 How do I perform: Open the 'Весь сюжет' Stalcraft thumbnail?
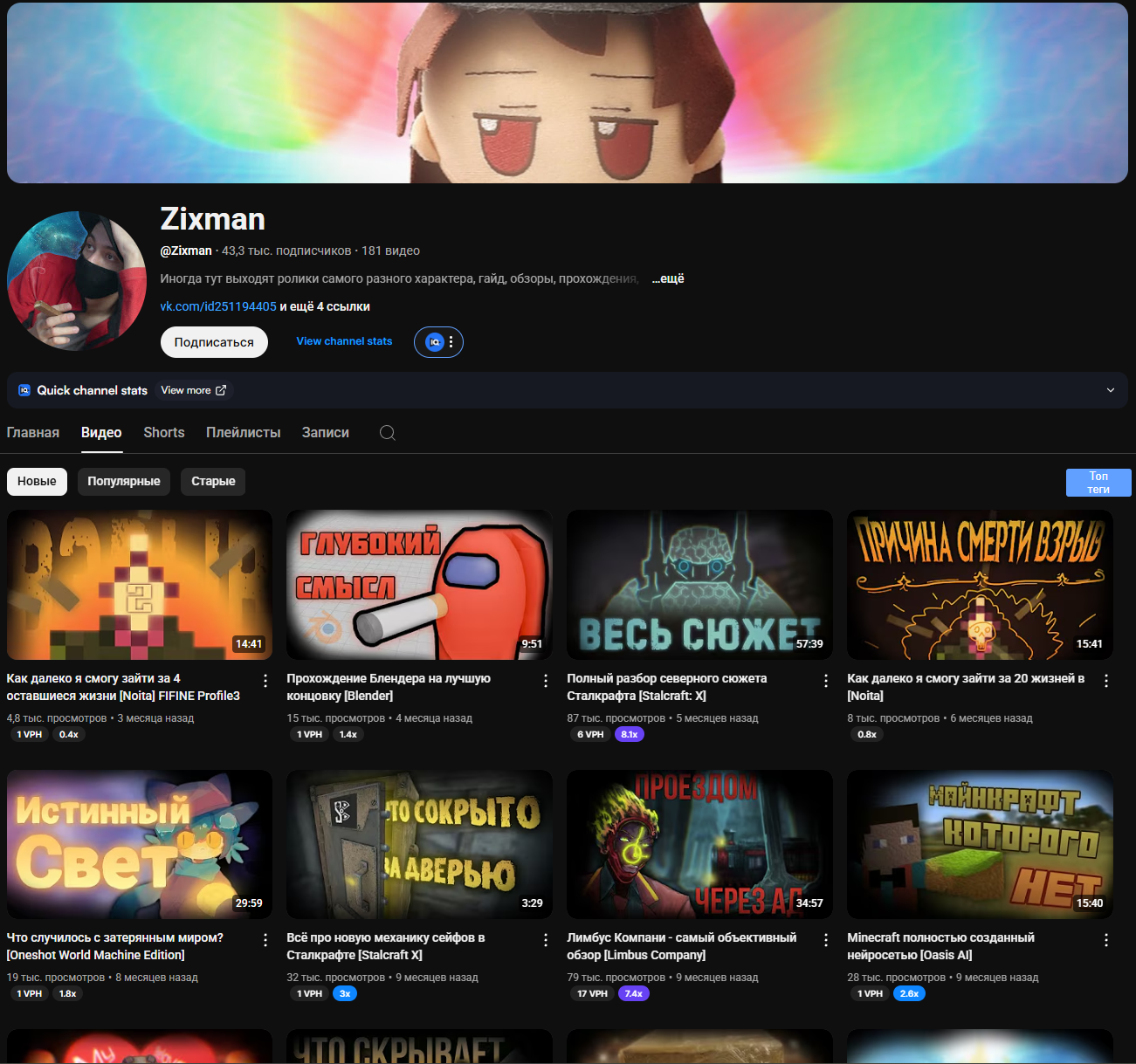700,585
